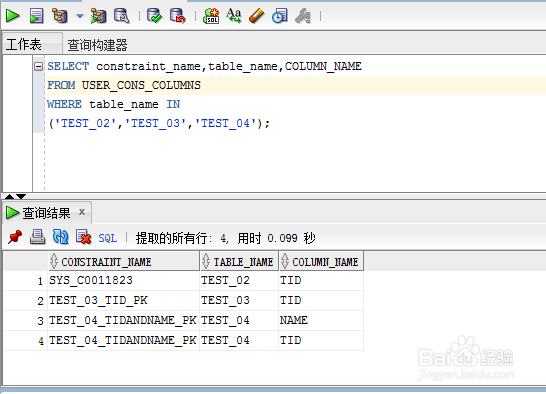546x394 pixels.
Task: Click the Explain Plan icon
Action: coord(60,16)
